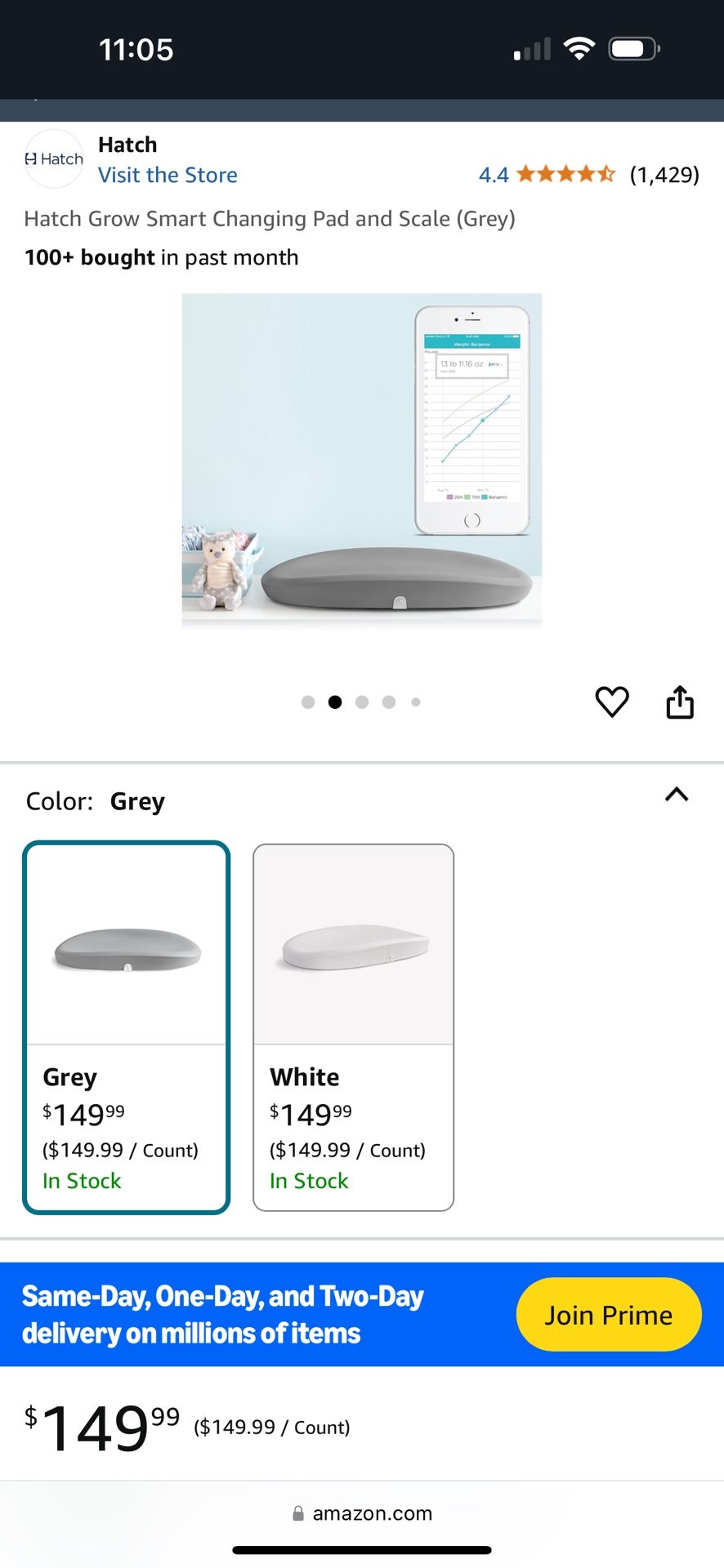The height and width of the screenshot is (1568, 724).
Task: Add item to your wish list
Action: coord(612,702)
